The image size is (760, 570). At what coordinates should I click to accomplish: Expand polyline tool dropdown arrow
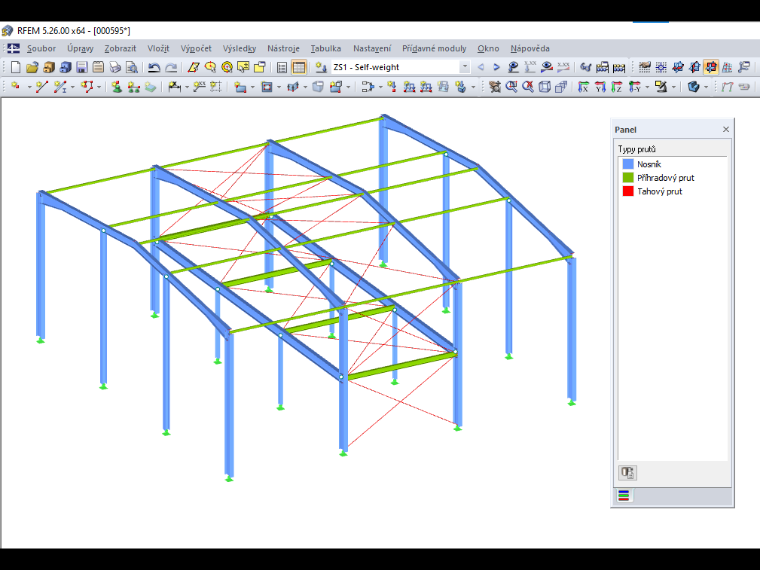pos(99,87)
